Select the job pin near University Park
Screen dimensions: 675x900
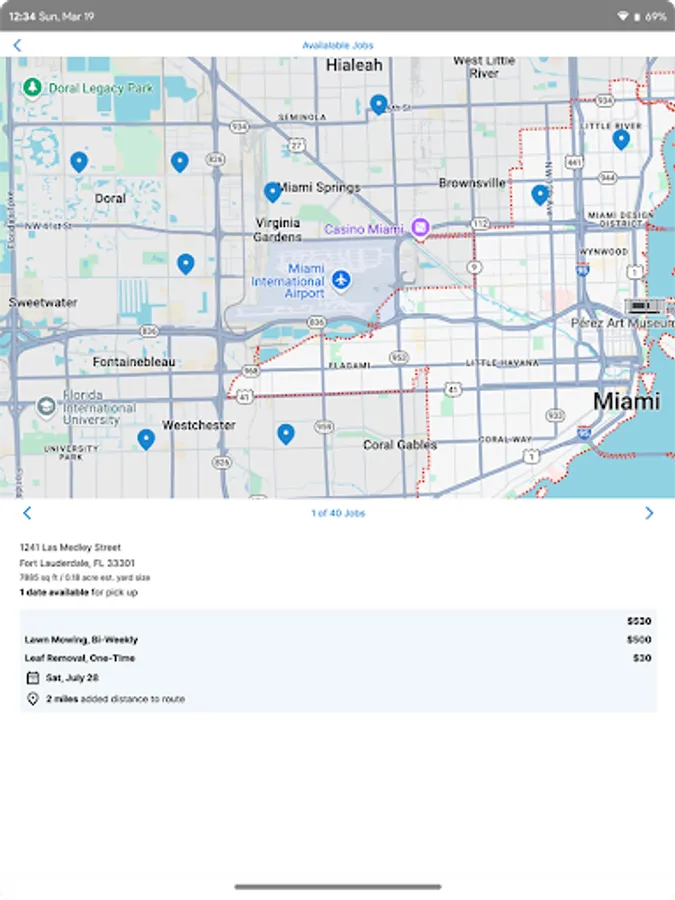pos(146,440)
